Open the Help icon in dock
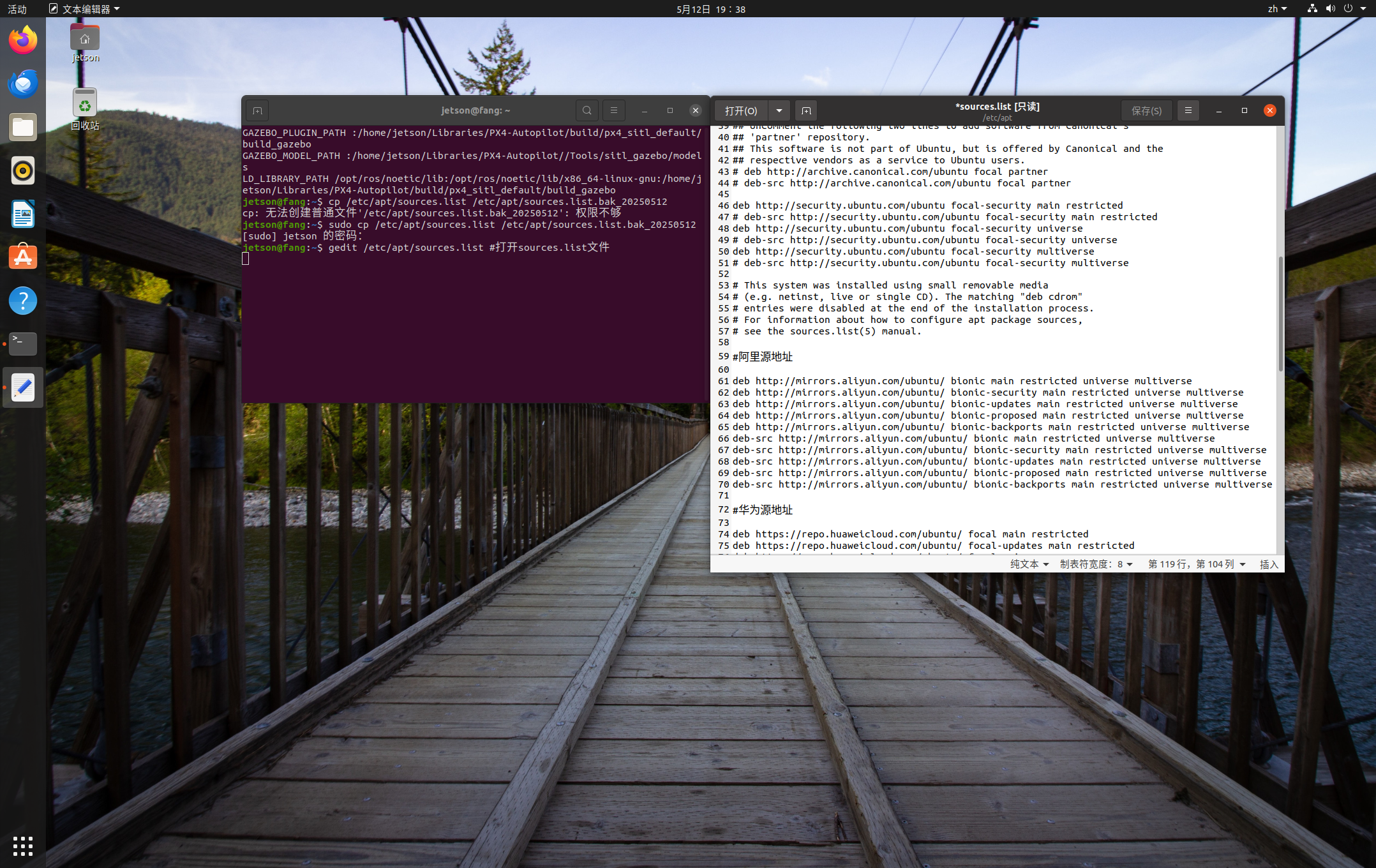 [23, 301]
